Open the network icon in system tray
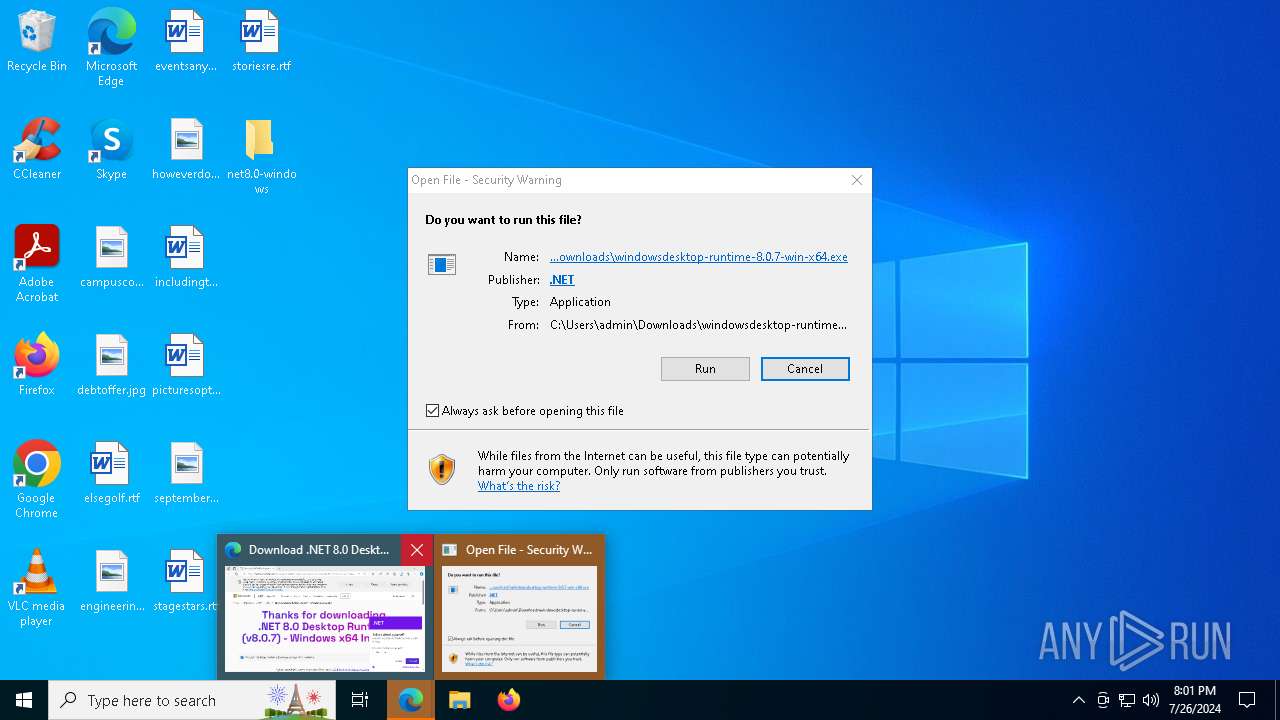Viewport: 1280px width, 720px height. click(1127, 700)
